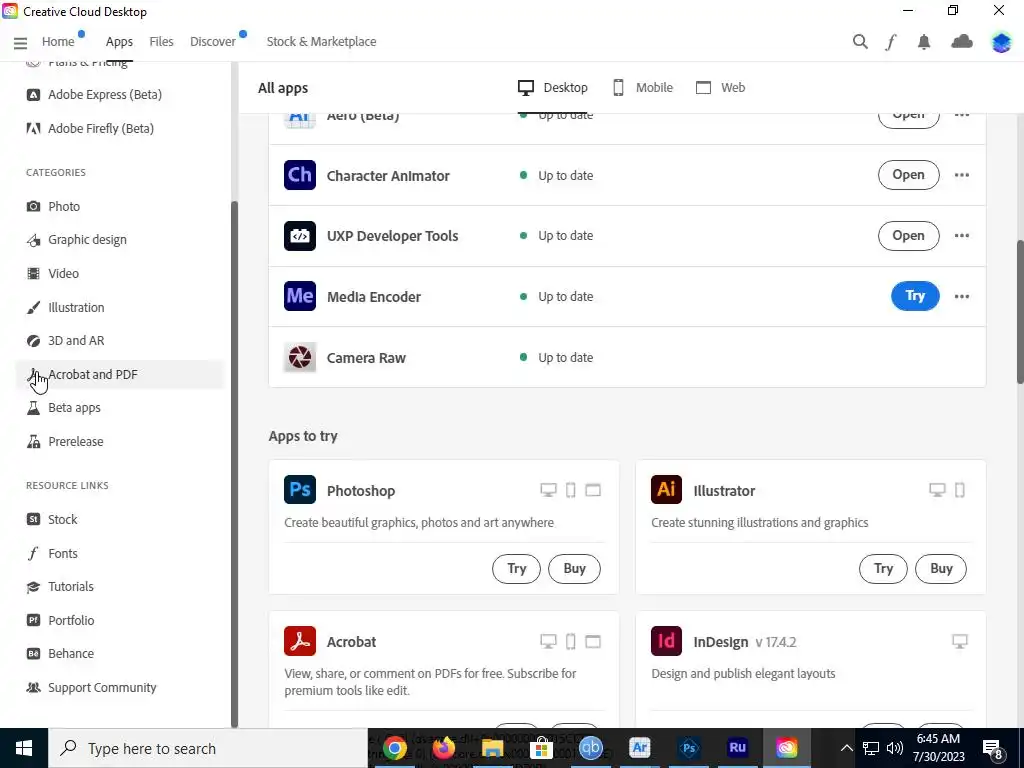This screenshot has width=1024, height=768.
Task: Open the Windows notification center
Action: pos(993,749)
